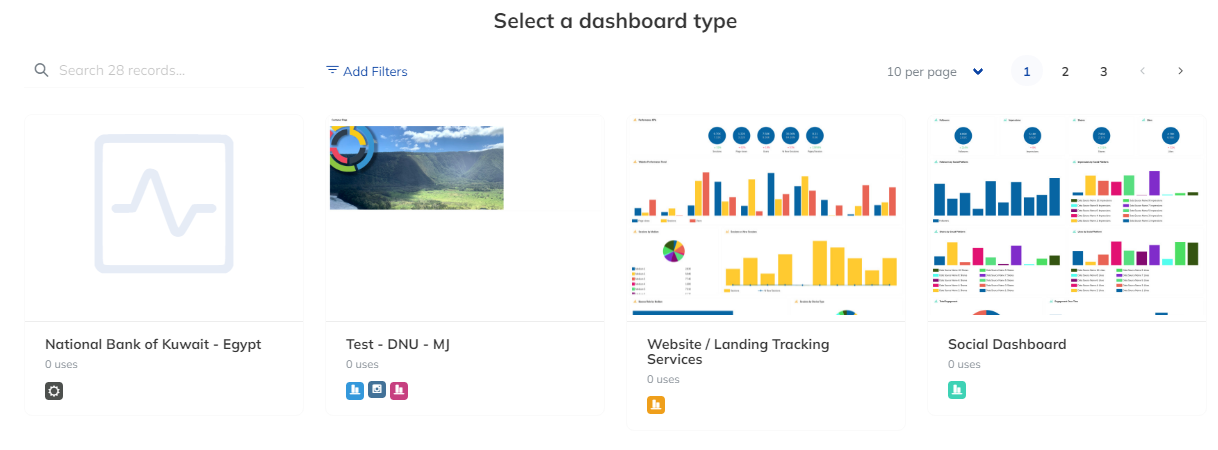Click the dark gear icon under National Bank card
Screen dimensions: 1218x450
54,391
